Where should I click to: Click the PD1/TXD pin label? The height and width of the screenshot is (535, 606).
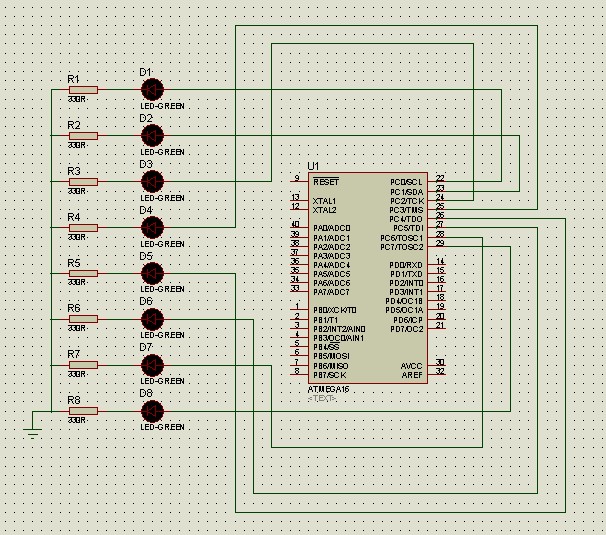click(x=406, y=274)
